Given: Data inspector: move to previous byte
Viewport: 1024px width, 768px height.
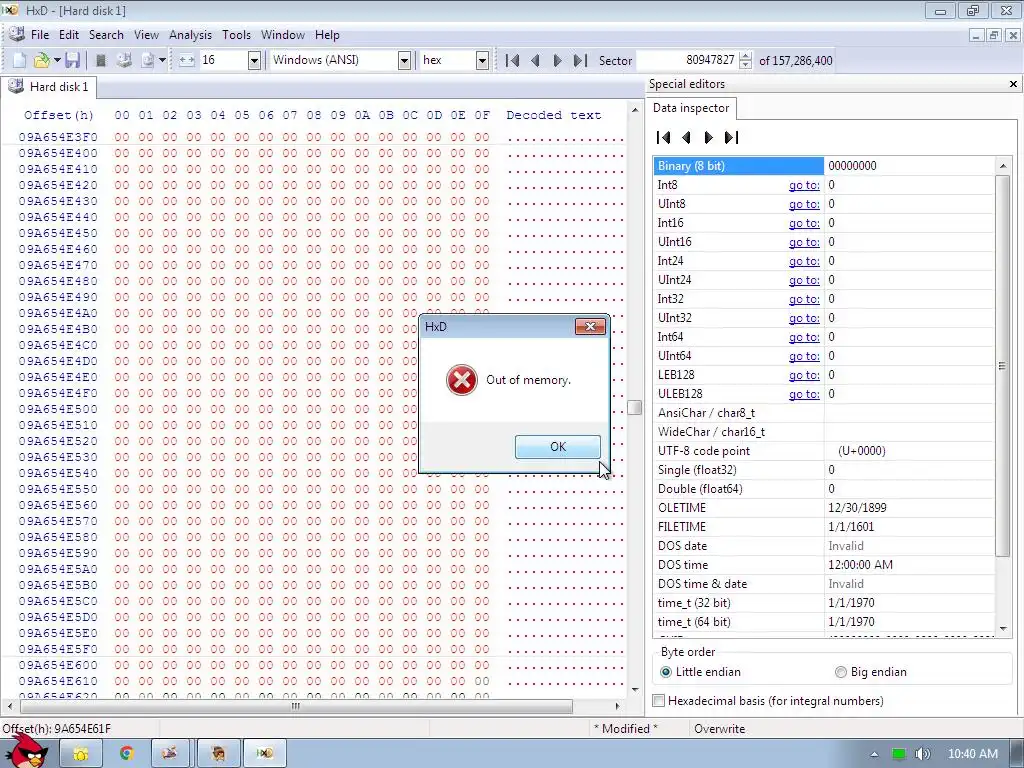Looking at the screenshot, I should tap(686, 138).
